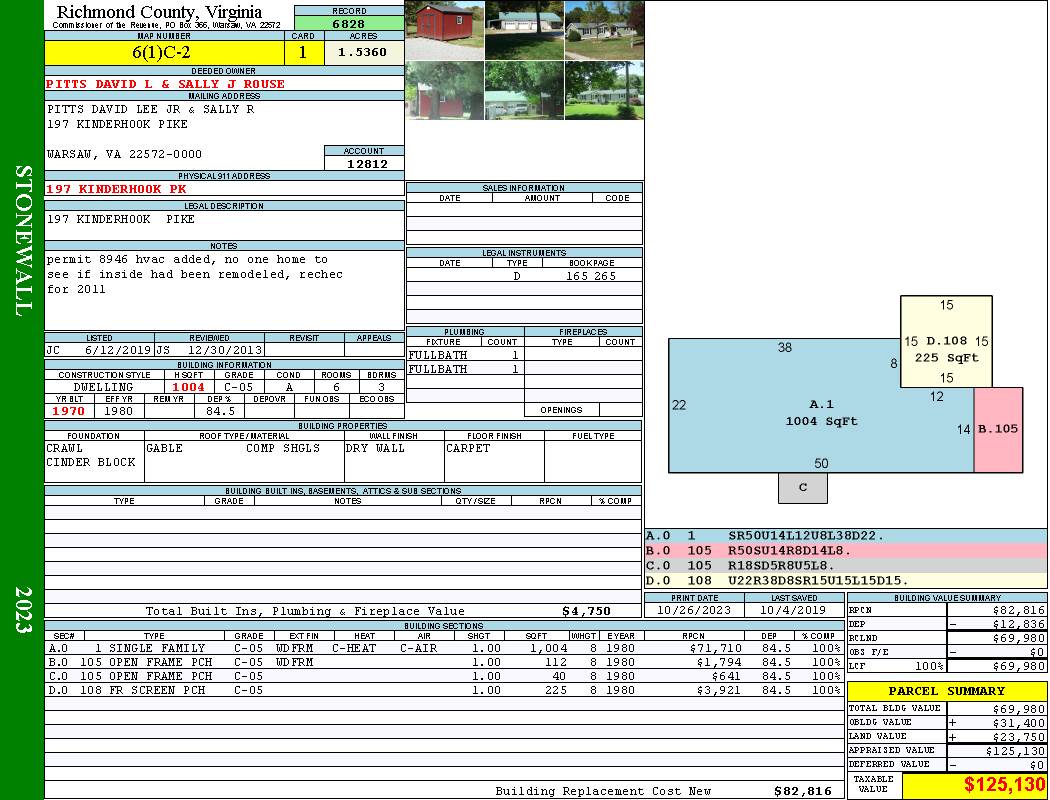1050x800 pixels.
Task: Click Building Replacement Cost New $82,816 at bottom
Action: point(802,791)
